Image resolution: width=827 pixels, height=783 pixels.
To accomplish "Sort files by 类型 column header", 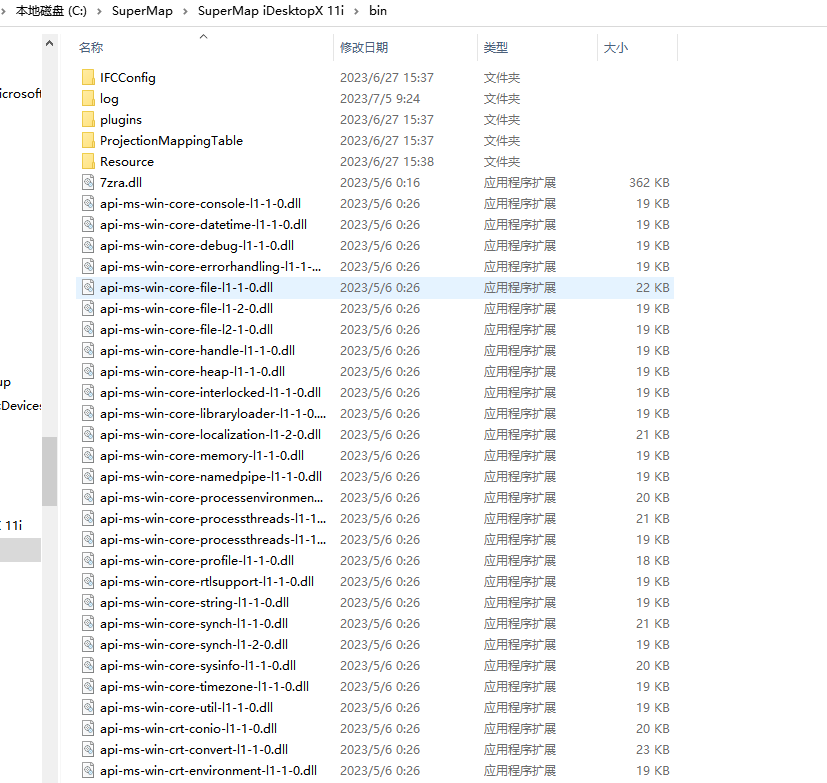I will (496, 47).
